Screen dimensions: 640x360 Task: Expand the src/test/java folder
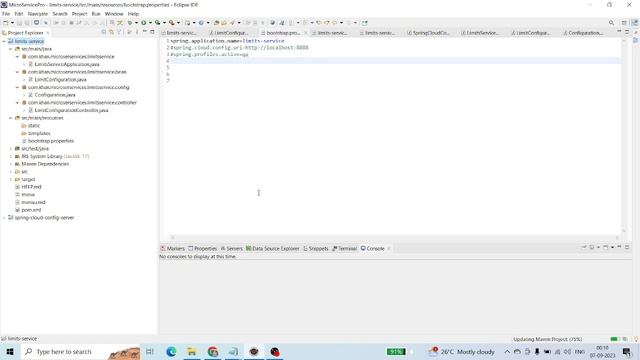pyautogui.click(x=11, y=149)
